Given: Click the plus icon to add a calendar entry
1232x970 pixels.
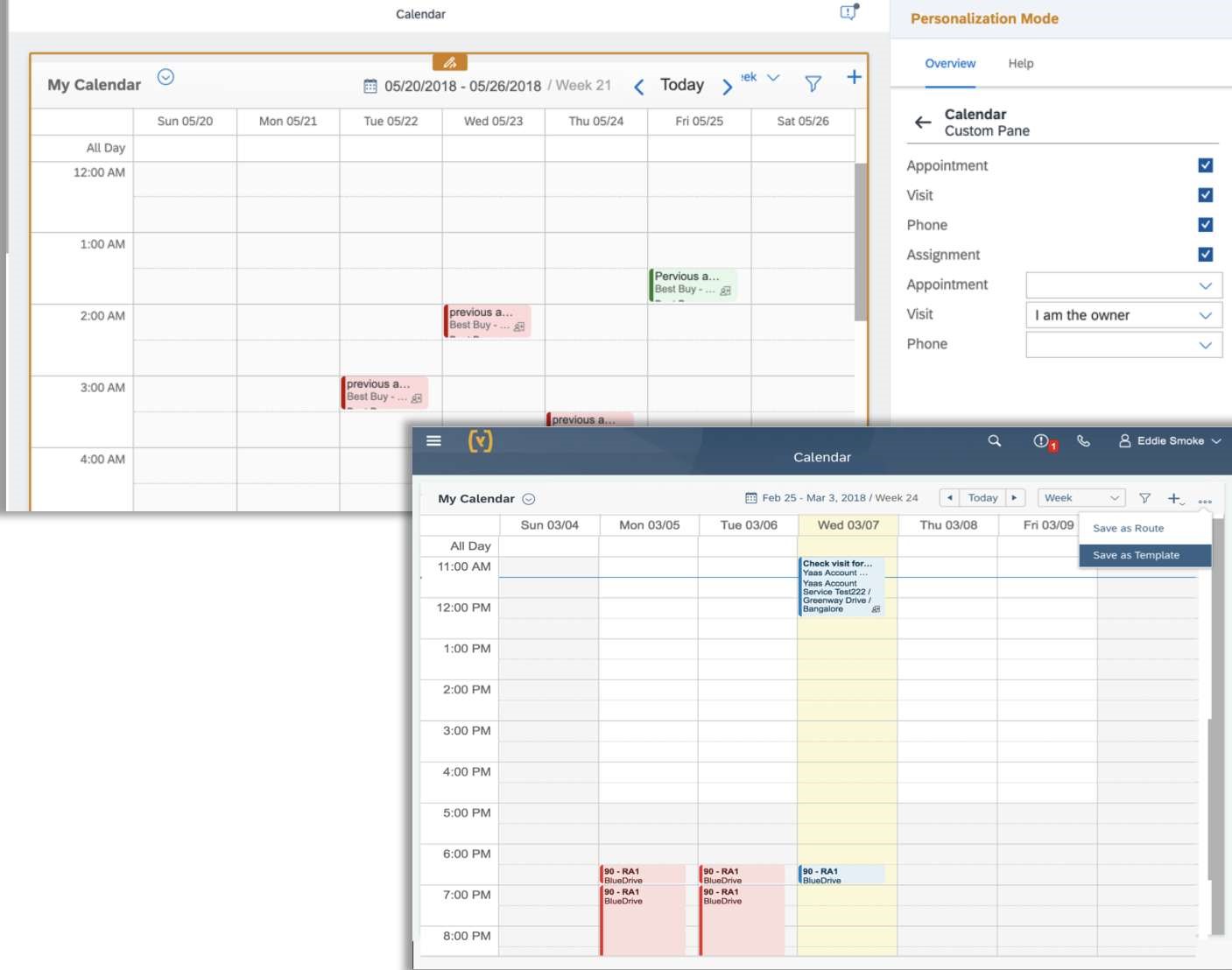Looking at the screenshot, I should pyautogui.click(x=1175, y=497).
